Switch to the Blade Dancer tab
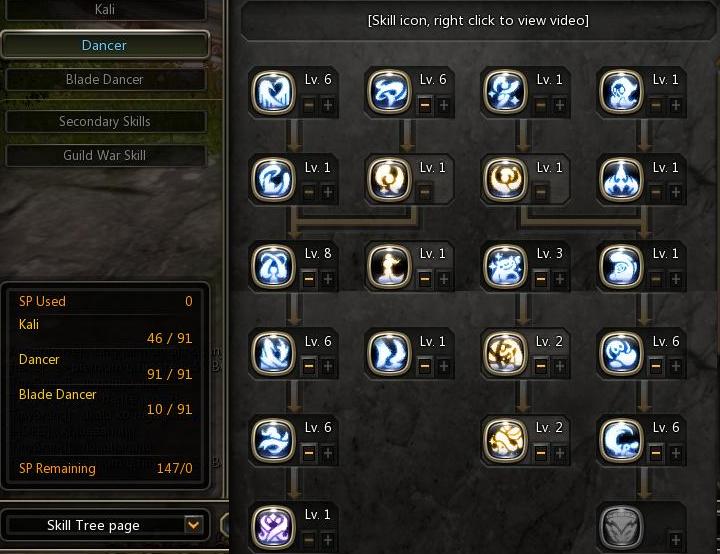Viewport: 720px width, 554px height. pyautogui.click(x=105, y=79)
